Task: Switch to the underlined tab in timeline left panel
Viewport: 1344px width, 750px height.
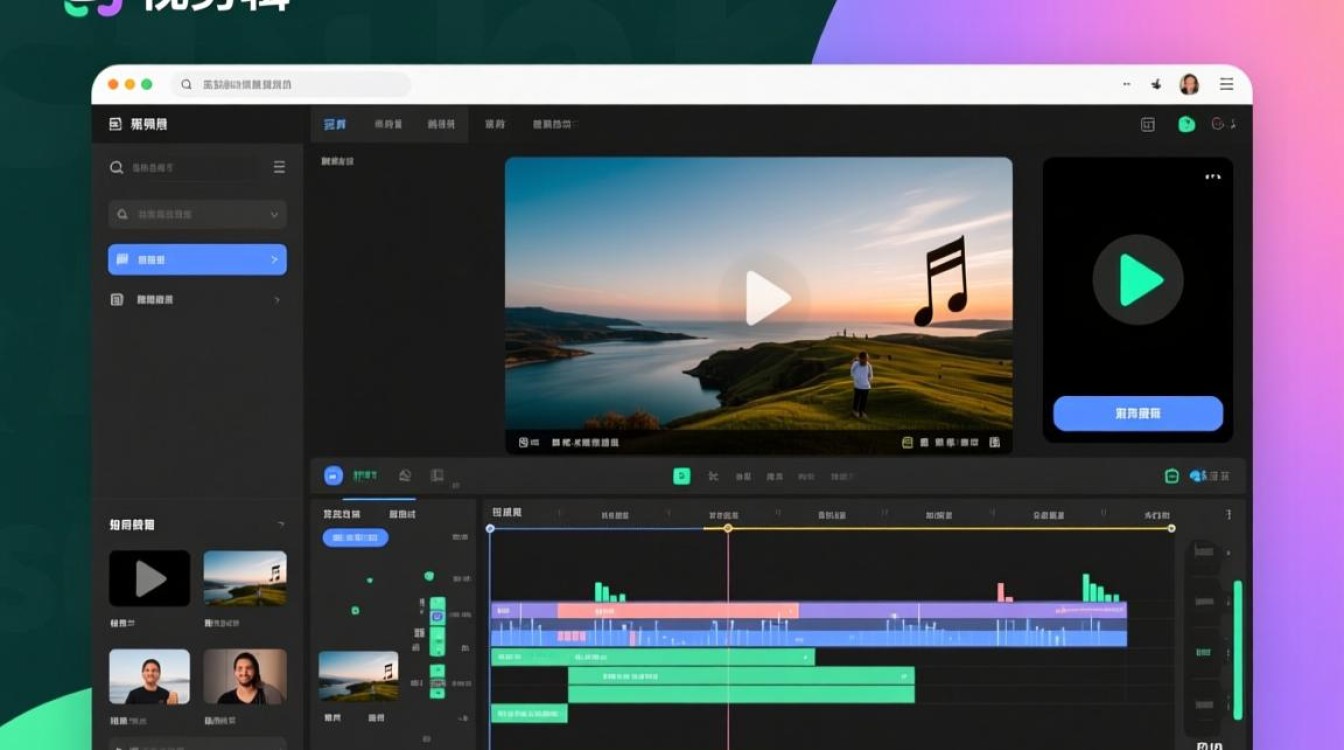Action: (343, 513)
